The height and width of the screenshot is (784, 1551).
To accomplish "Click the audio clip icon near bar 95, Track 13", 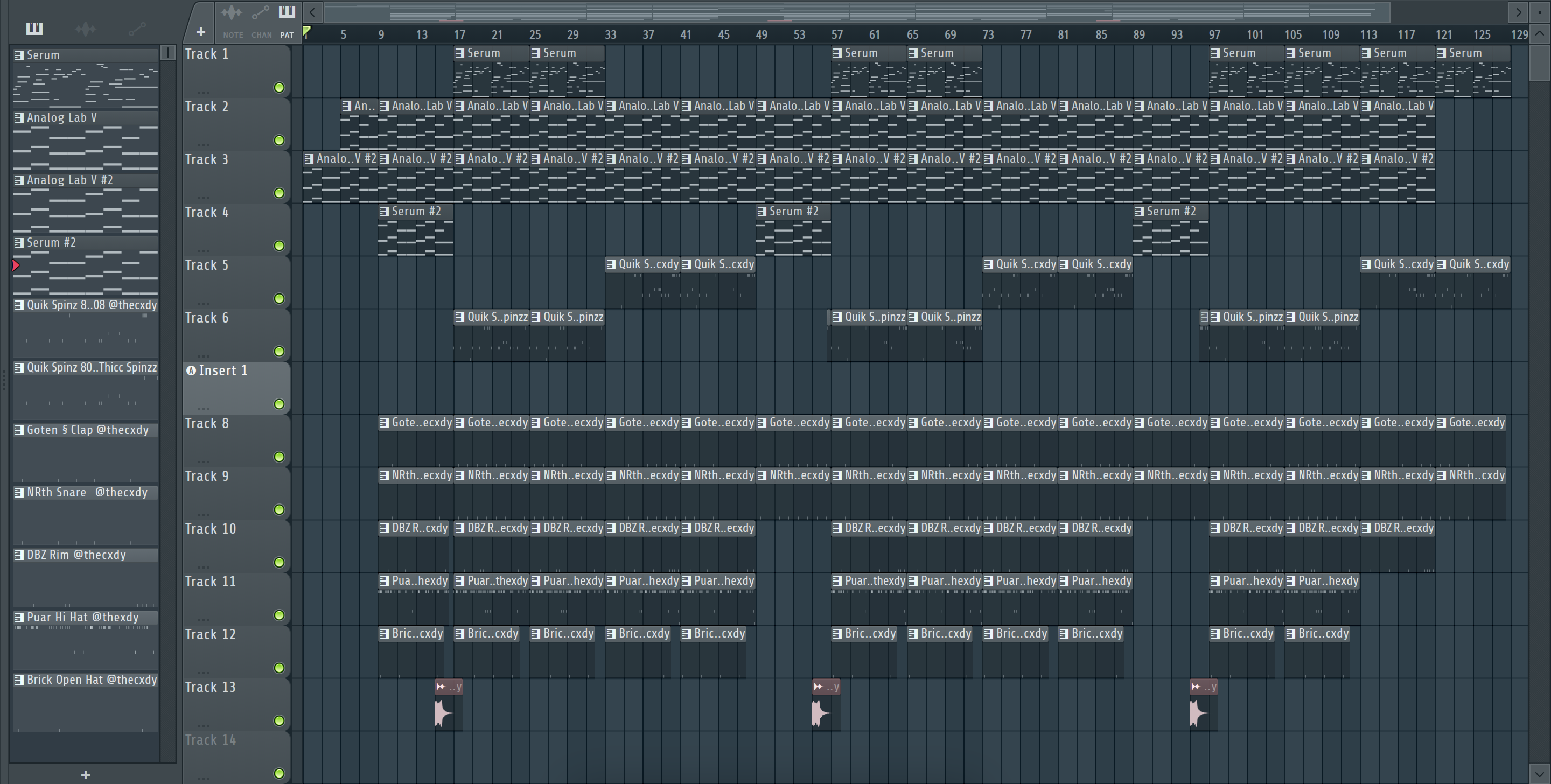I will point(1195,687).
